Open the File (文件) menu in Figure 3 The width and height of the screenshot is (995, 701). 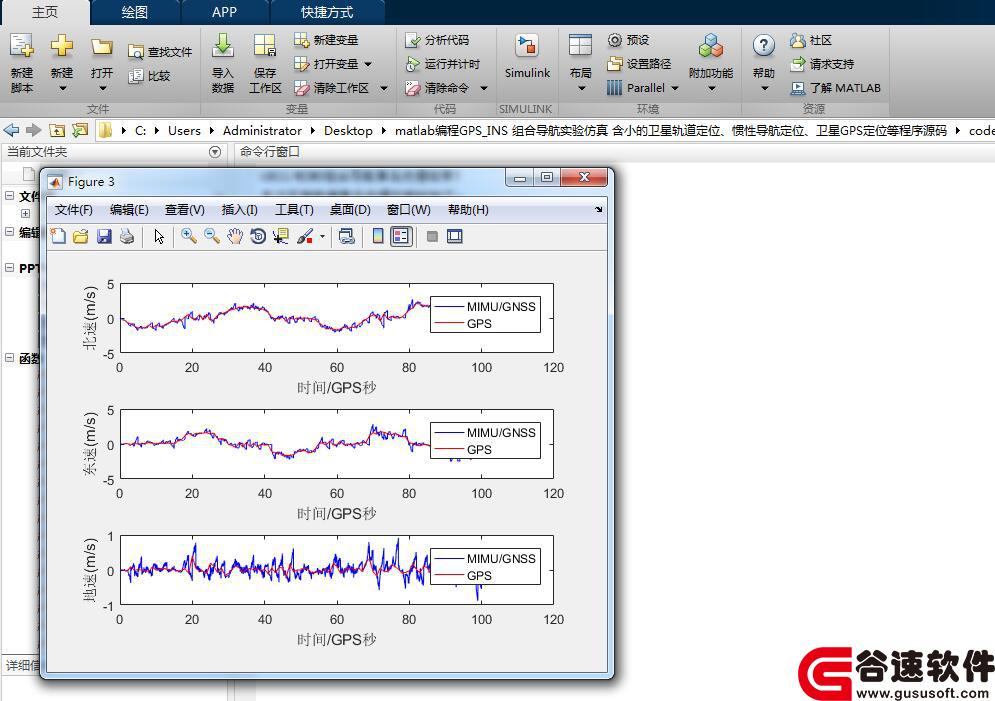click(x=74, y=210)
